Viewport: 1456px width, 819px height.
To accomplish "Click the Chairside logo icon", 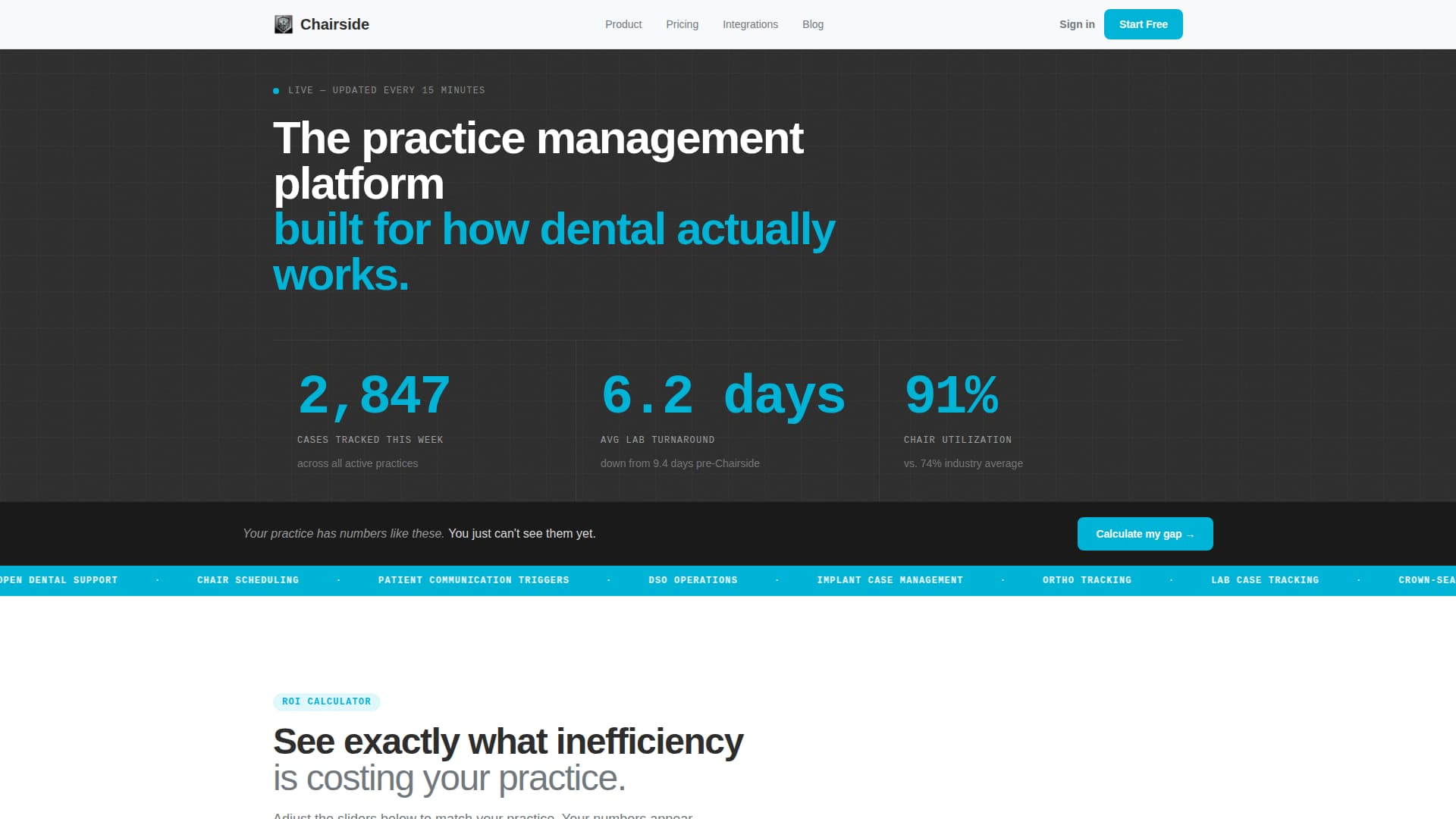I will 283,24.
